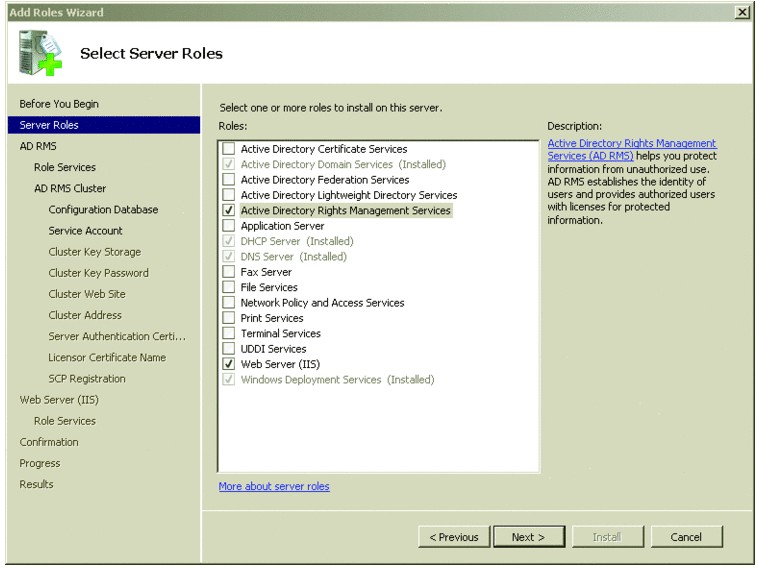Tick the File Services checkbox
Screen dimensions: 758x568
point(229,287)
